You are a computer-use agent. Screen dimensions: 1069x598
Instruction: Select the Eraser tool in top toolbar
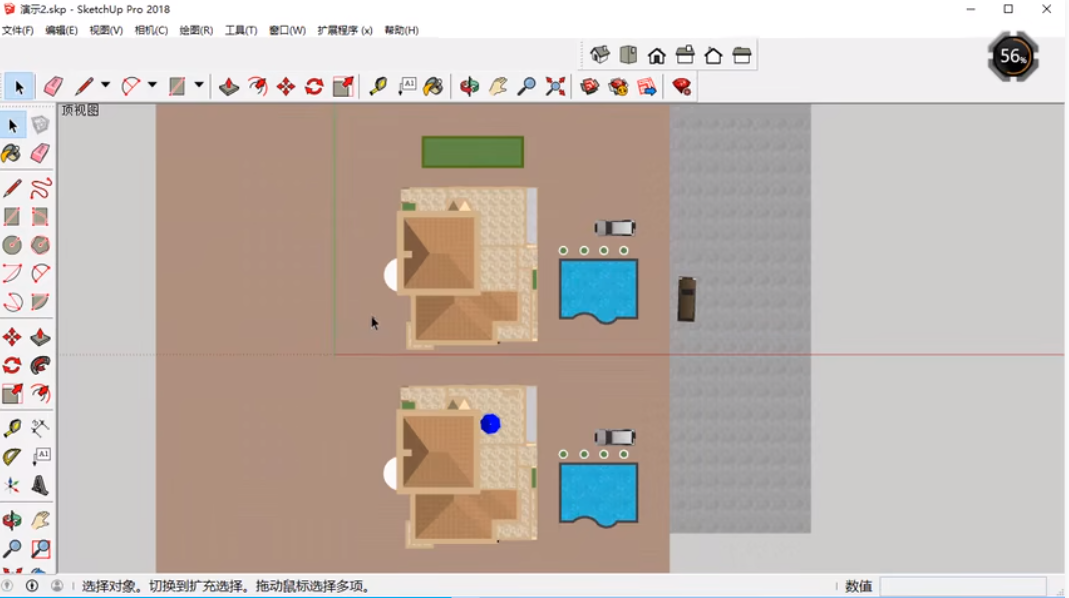point(53,87)
